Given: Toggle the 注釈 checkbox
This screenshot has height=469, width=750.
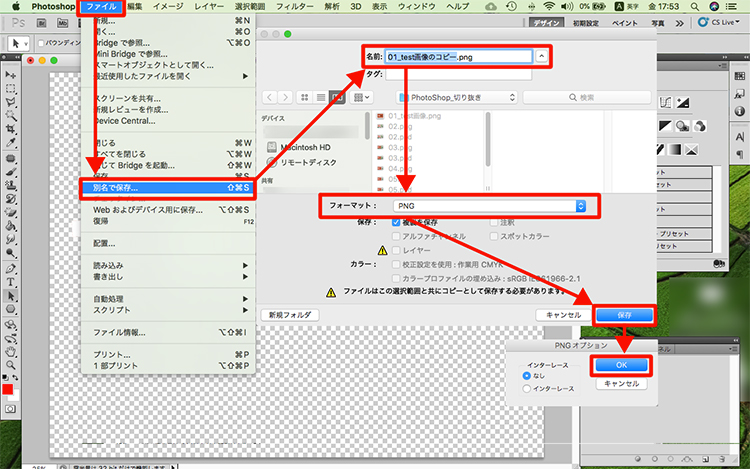Looking at the screenshot, I should pos(494,222).
